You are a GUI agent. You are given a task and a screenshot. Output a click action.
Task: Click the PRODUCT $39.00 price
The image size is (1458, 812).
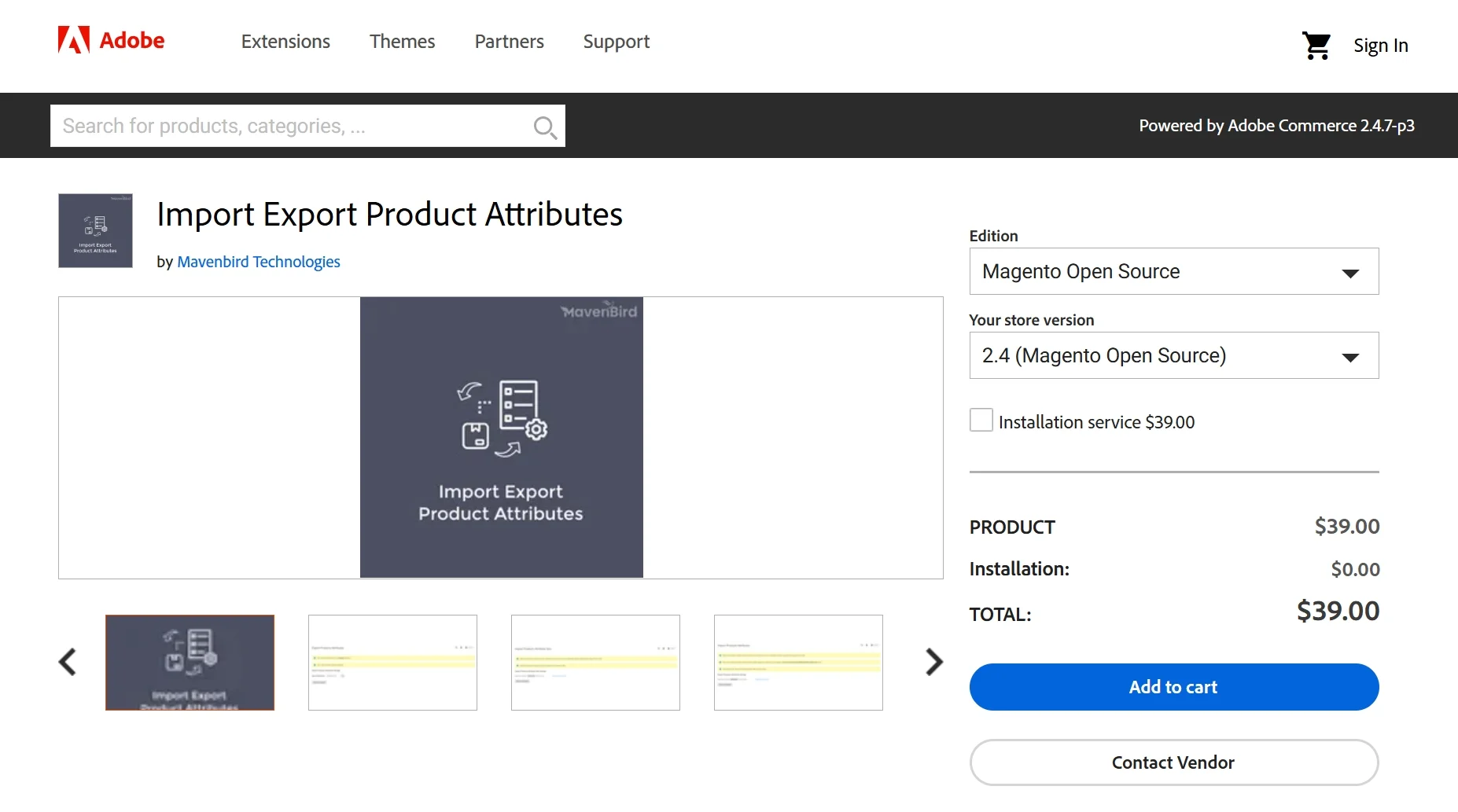pyautogui.click(x=1346, y=526)
